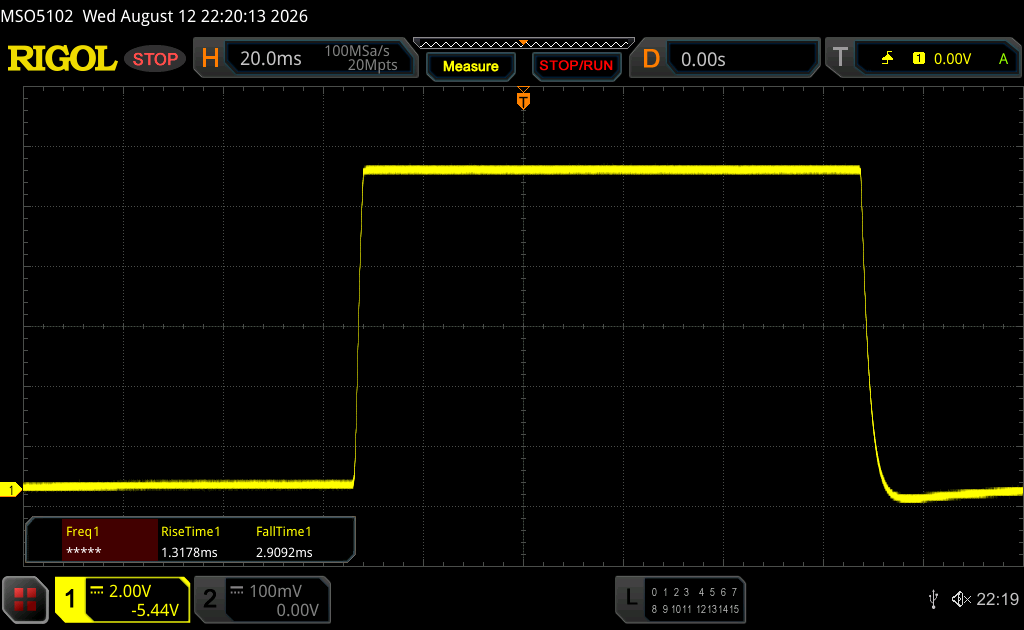Viewport: 1024px width, 630px height.
Task: Click the 22:19 clock
Action: point(997,599)
